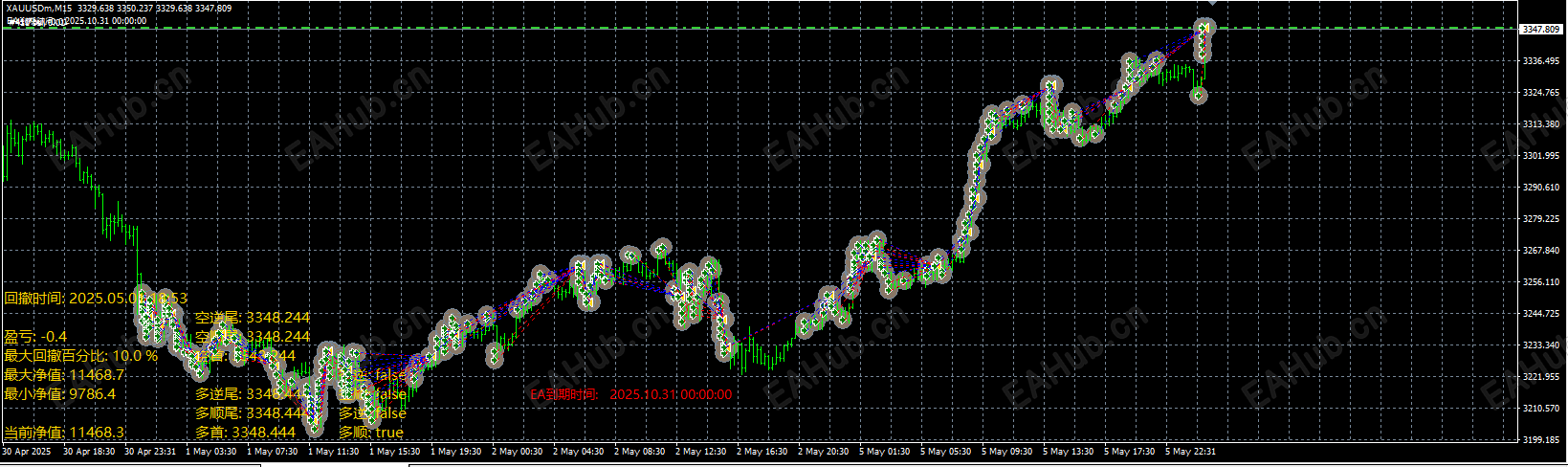Click the 3199.185 price axis label
Image resolution: width=1568 pixels, height=467 pixels.
click(1540, 440)
